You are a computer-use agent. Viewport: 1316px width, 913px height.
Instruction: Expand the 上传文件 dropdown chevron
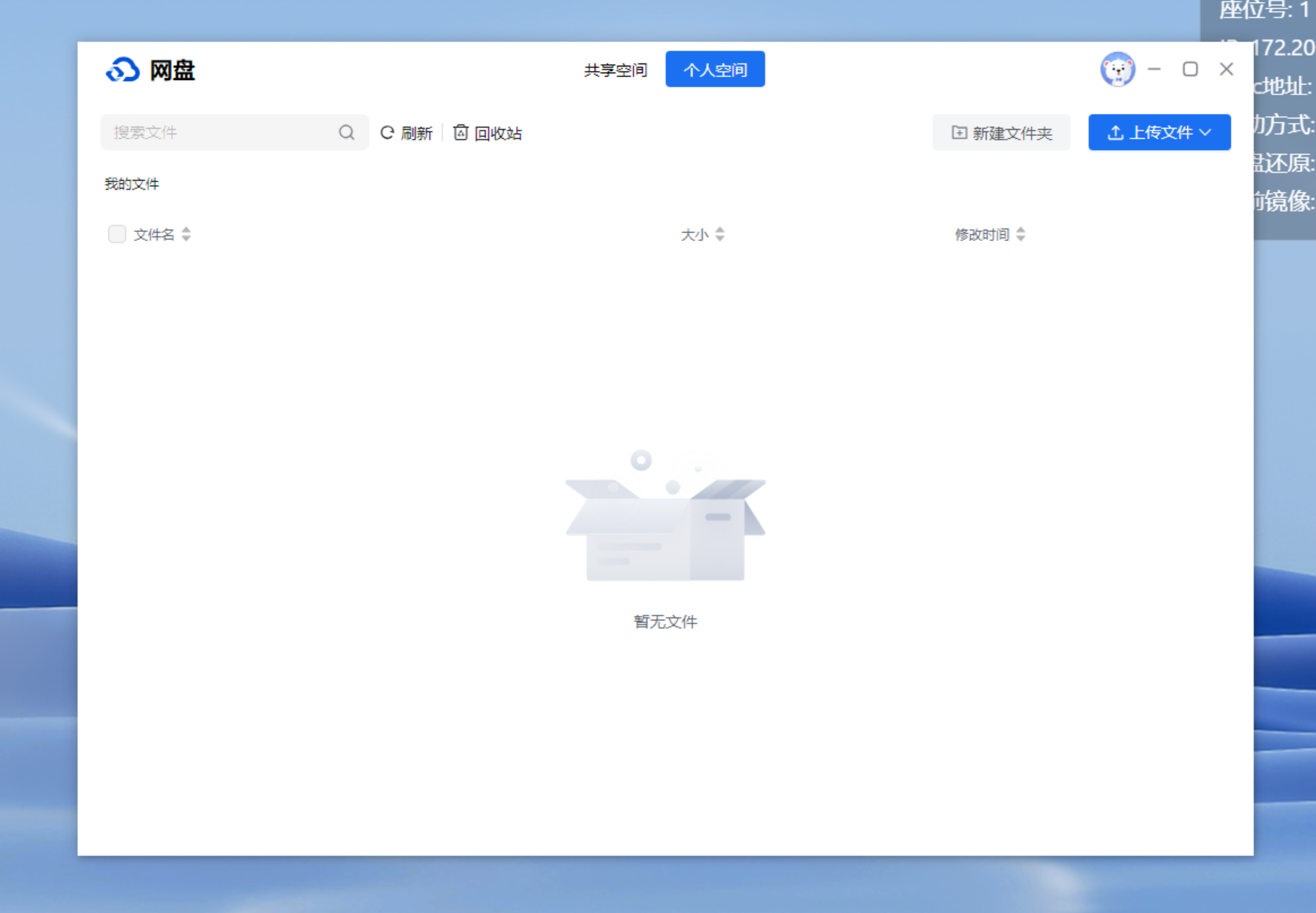[x=1205, y=133]
